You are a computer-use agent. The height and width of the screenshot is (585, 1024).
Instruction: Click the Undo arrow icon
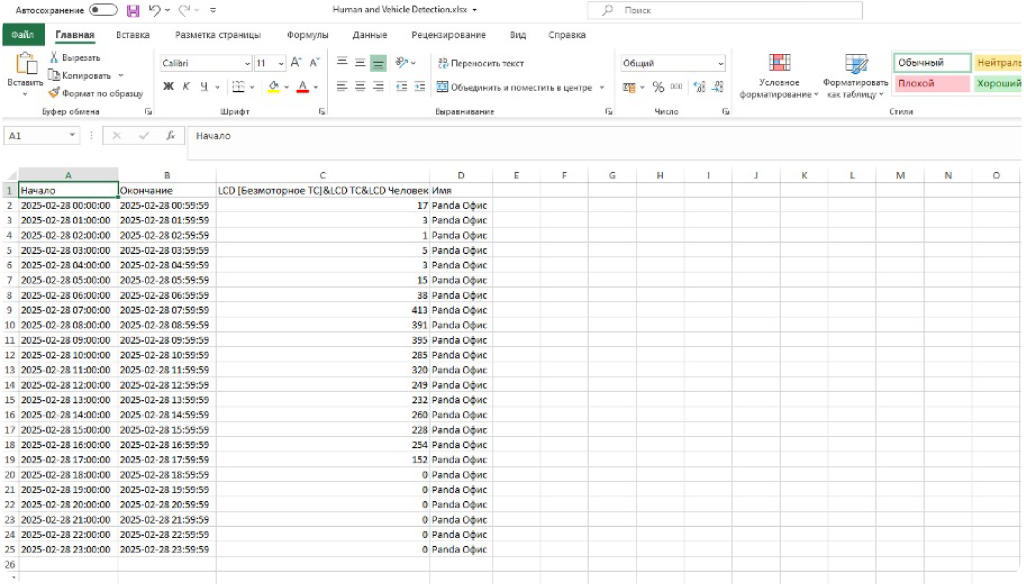coord(153,10)
